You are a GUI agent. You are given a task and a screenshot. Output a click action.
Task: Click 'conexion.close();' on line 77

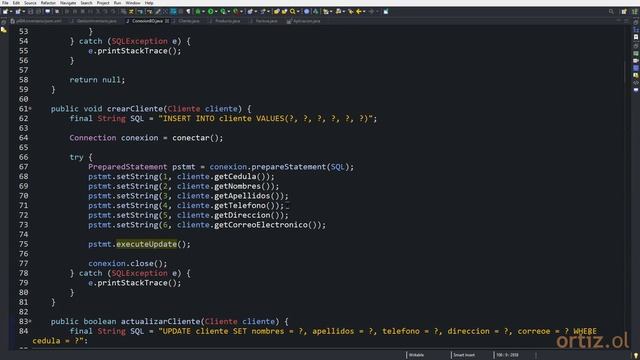[x=128, y=264]
